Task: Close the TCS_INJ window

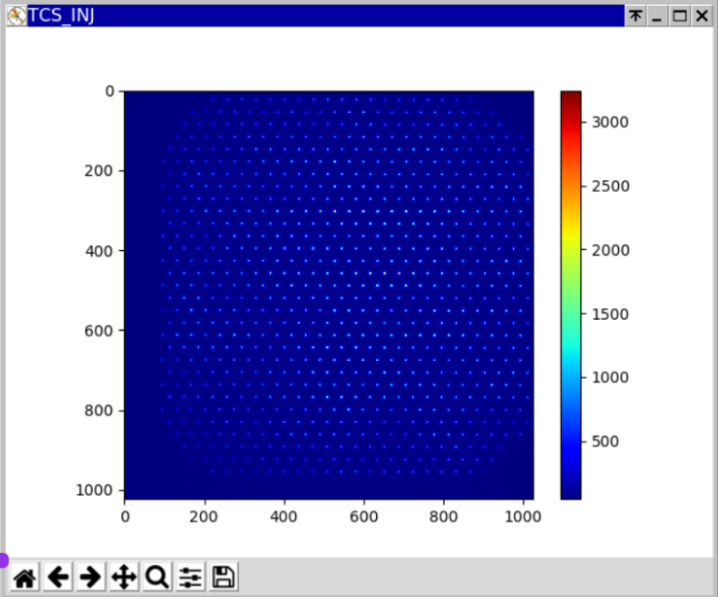Action: click(701, 16)
